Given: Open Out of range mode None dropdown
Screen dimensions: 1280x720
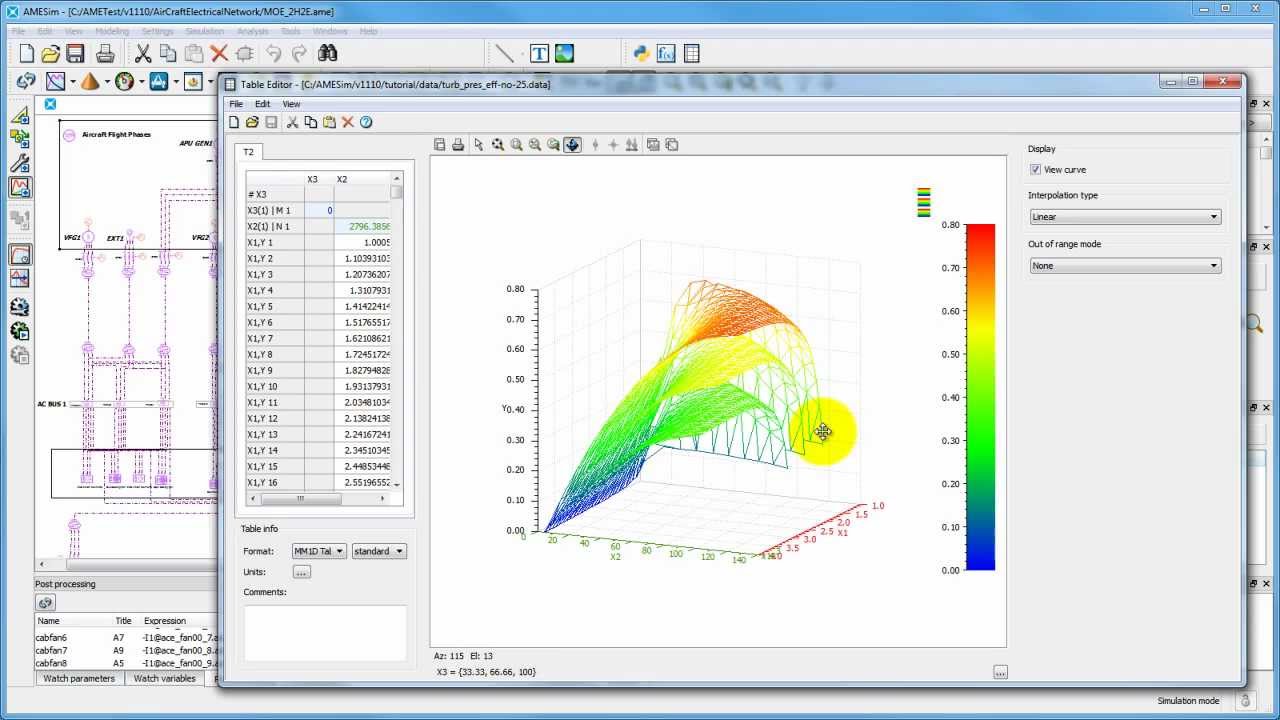Looking at the screenshot, I should click(1125, 266).
